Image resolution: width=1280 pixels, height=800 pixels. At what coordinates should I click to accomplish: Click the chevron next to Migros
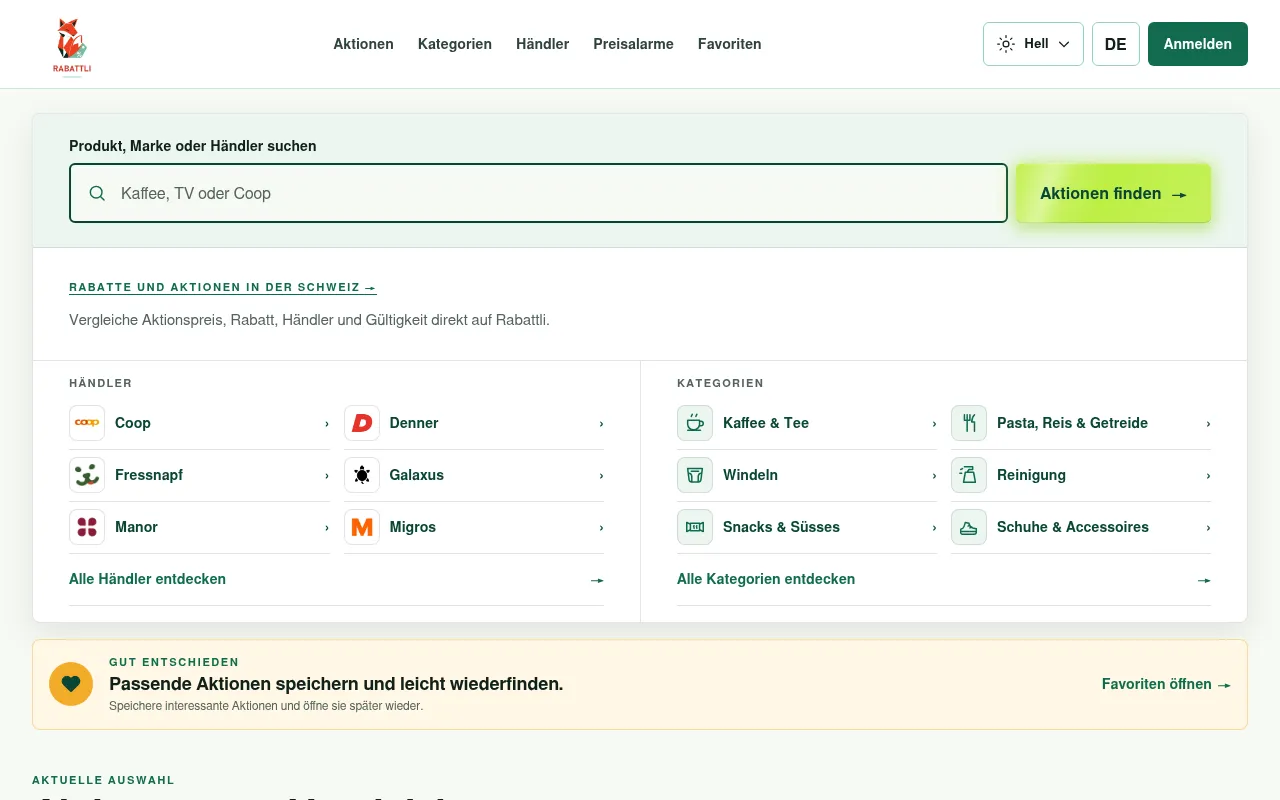(x=601, y=527)
